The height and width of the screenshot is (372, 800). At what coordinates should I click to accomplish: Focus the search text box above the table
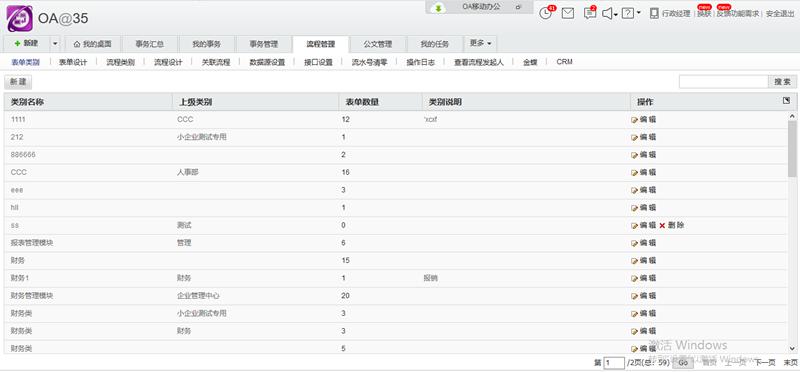click(x=723, y=82)
